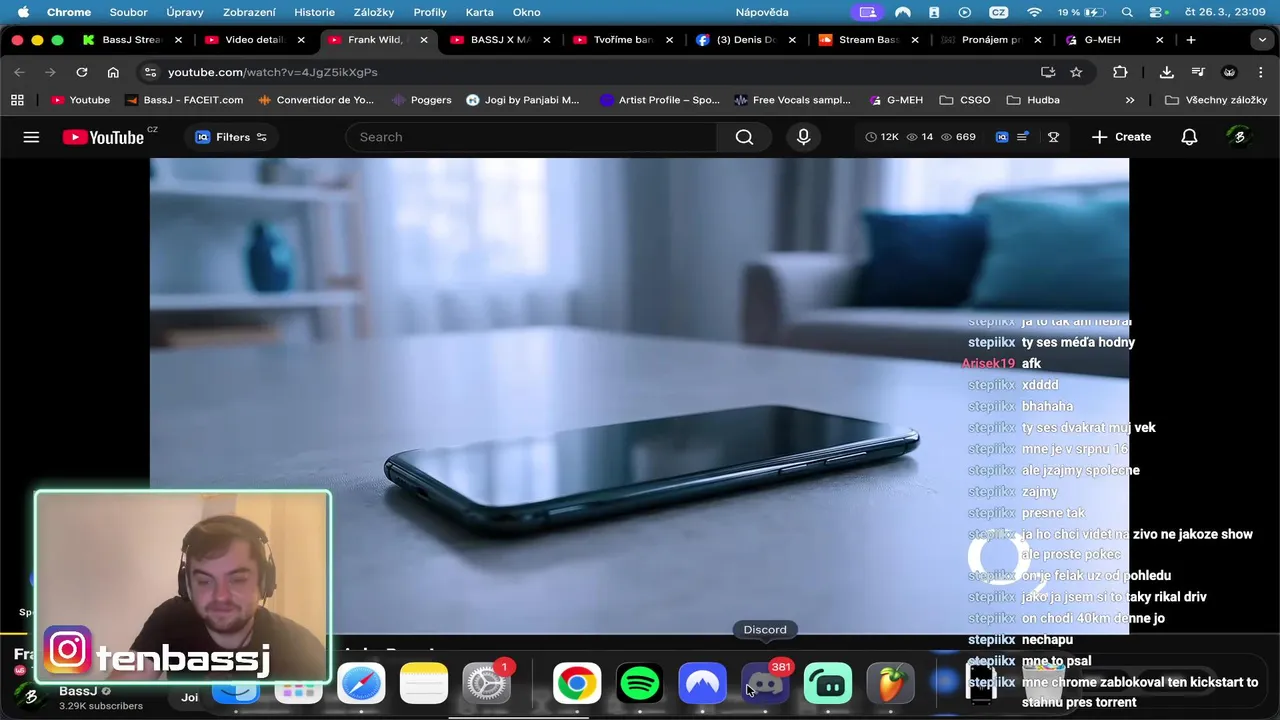1280x720 pixels.
Task: Open the vidIQ Filters button
Action: pyautogui.click(x=231, y=137)
